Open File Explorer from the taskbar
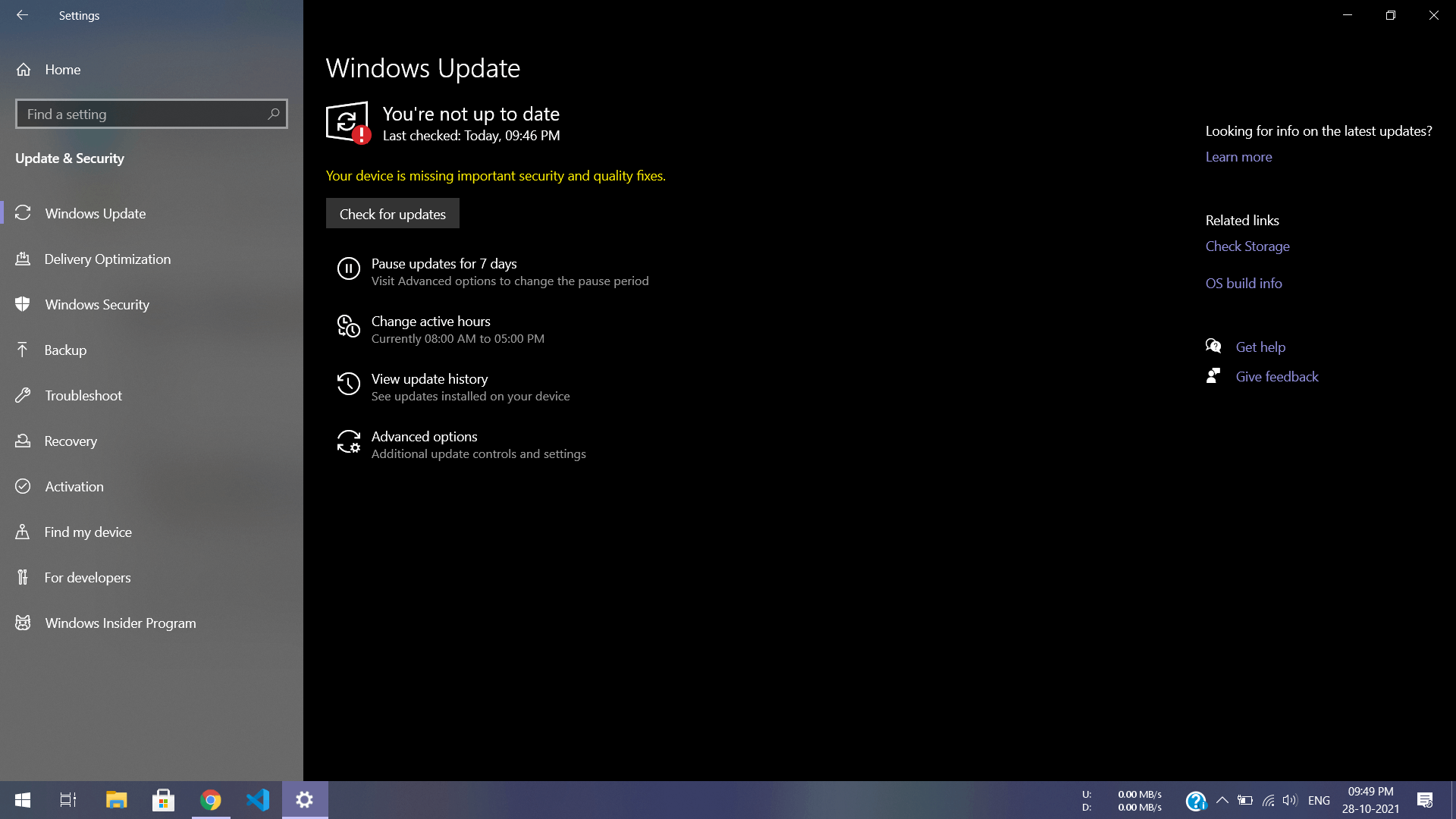Screen dimensions: 1456x819 point(116,800)
